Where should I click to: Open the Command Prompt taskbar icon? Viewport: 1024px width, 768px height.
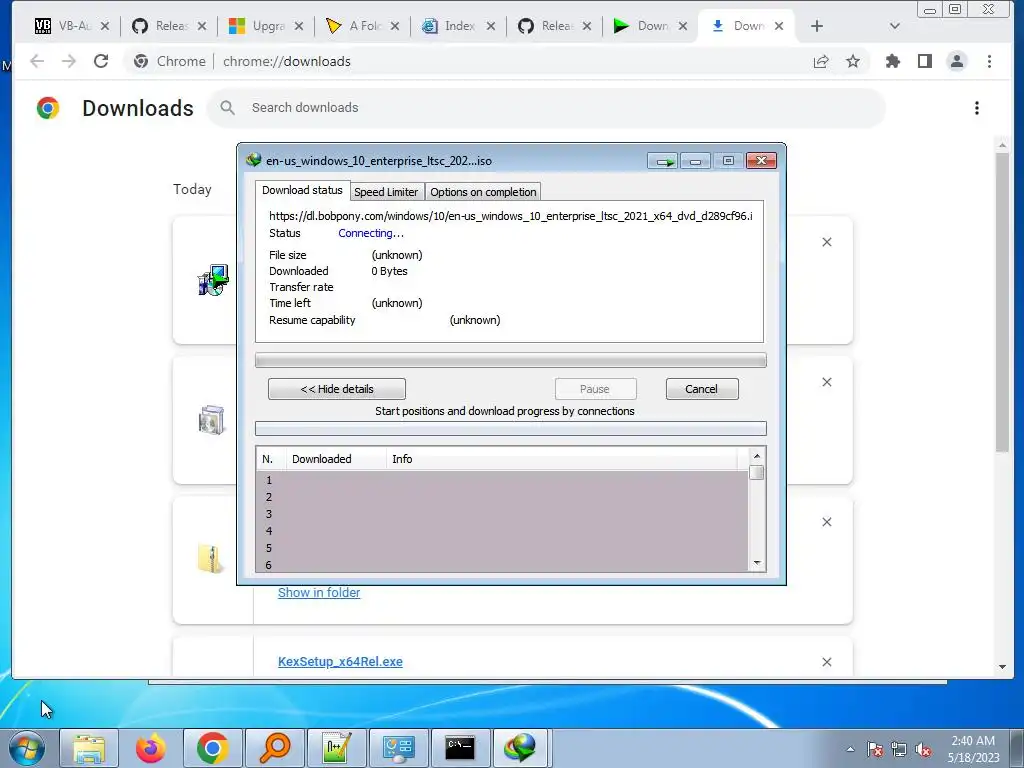(x=460, y=748)
